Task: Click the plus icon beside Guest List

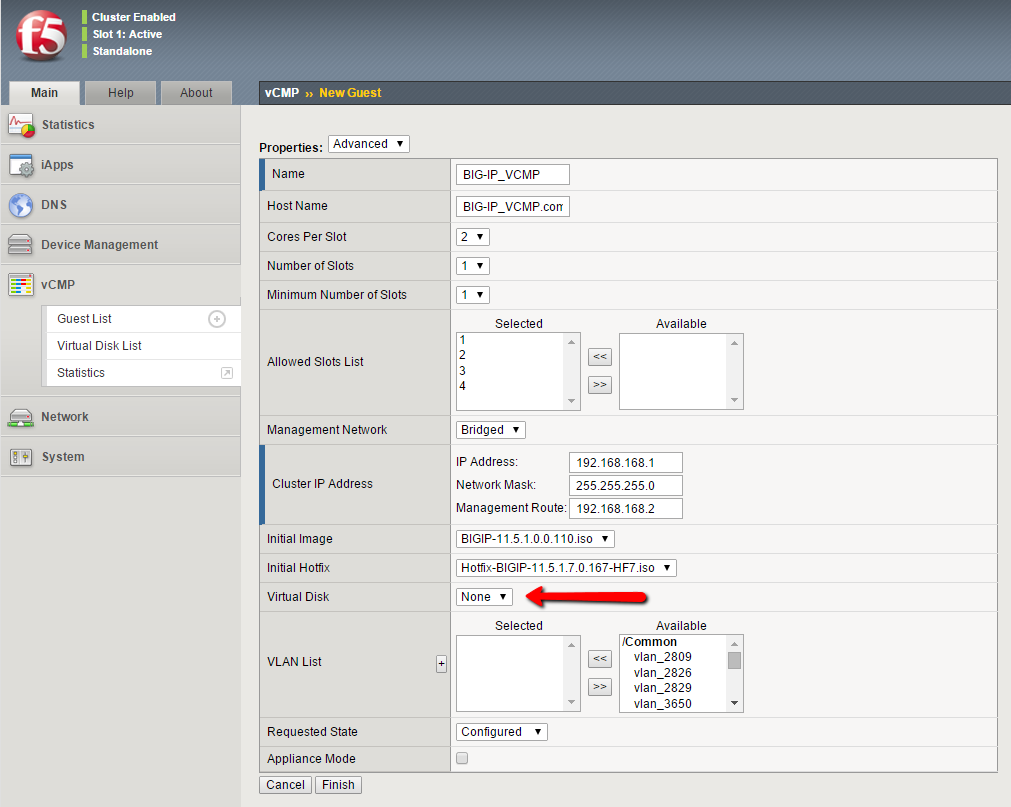Action: point(217,319)
